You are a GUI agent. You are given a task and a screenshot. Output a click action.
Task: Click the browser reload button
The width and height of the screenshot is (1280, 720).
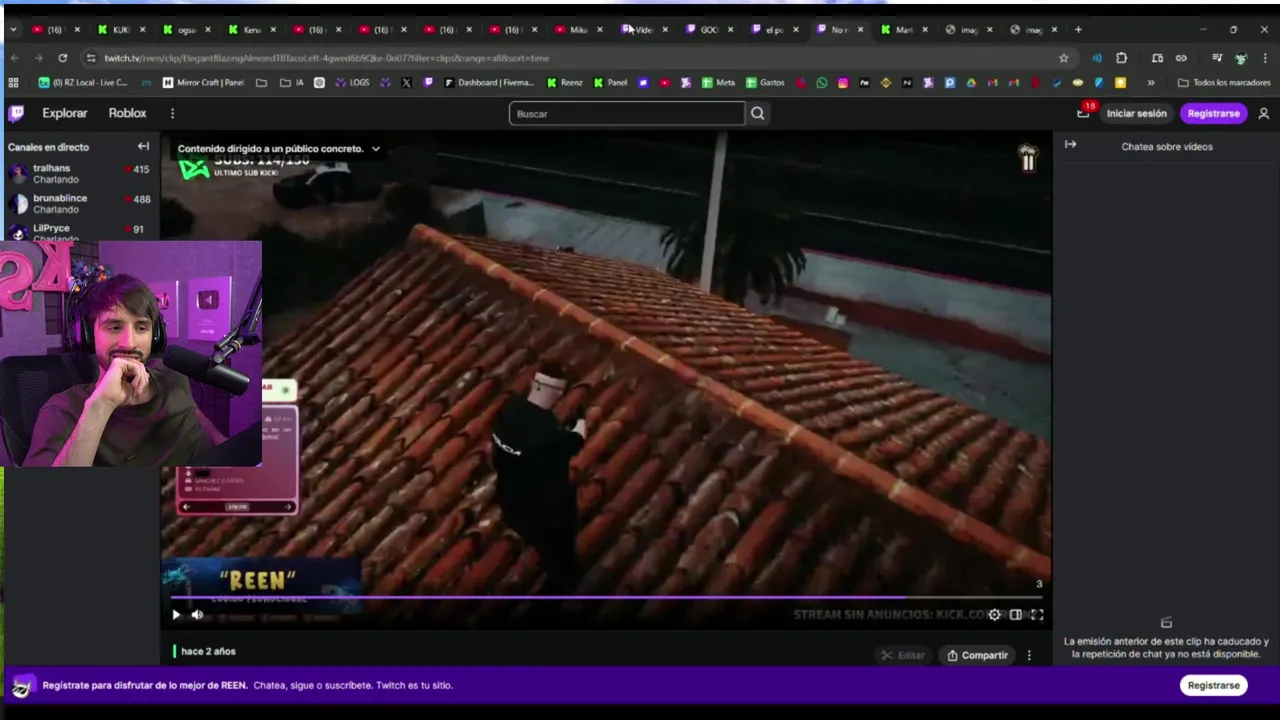[63, 58]
